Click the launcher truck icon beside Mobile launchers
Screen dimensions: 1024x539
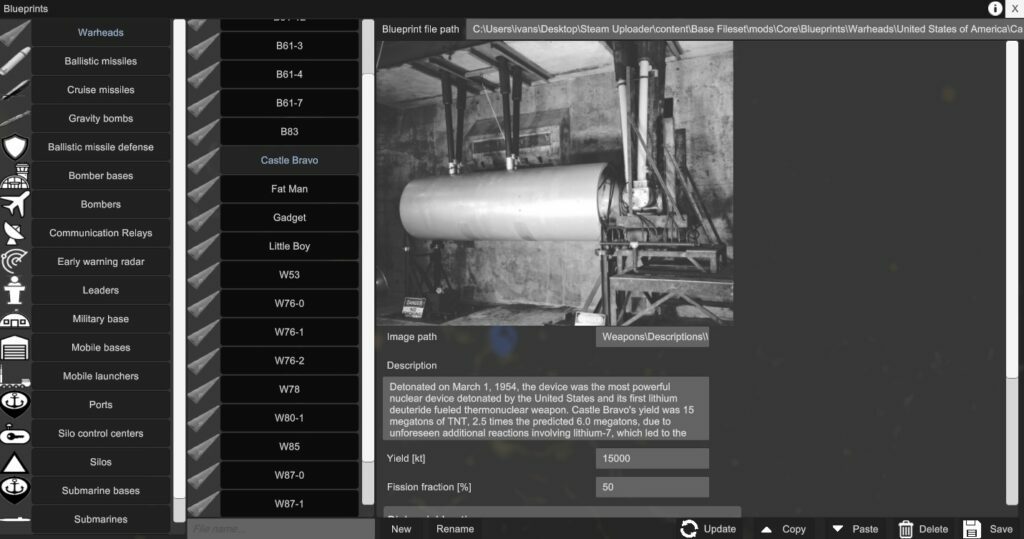click(15, 377)
